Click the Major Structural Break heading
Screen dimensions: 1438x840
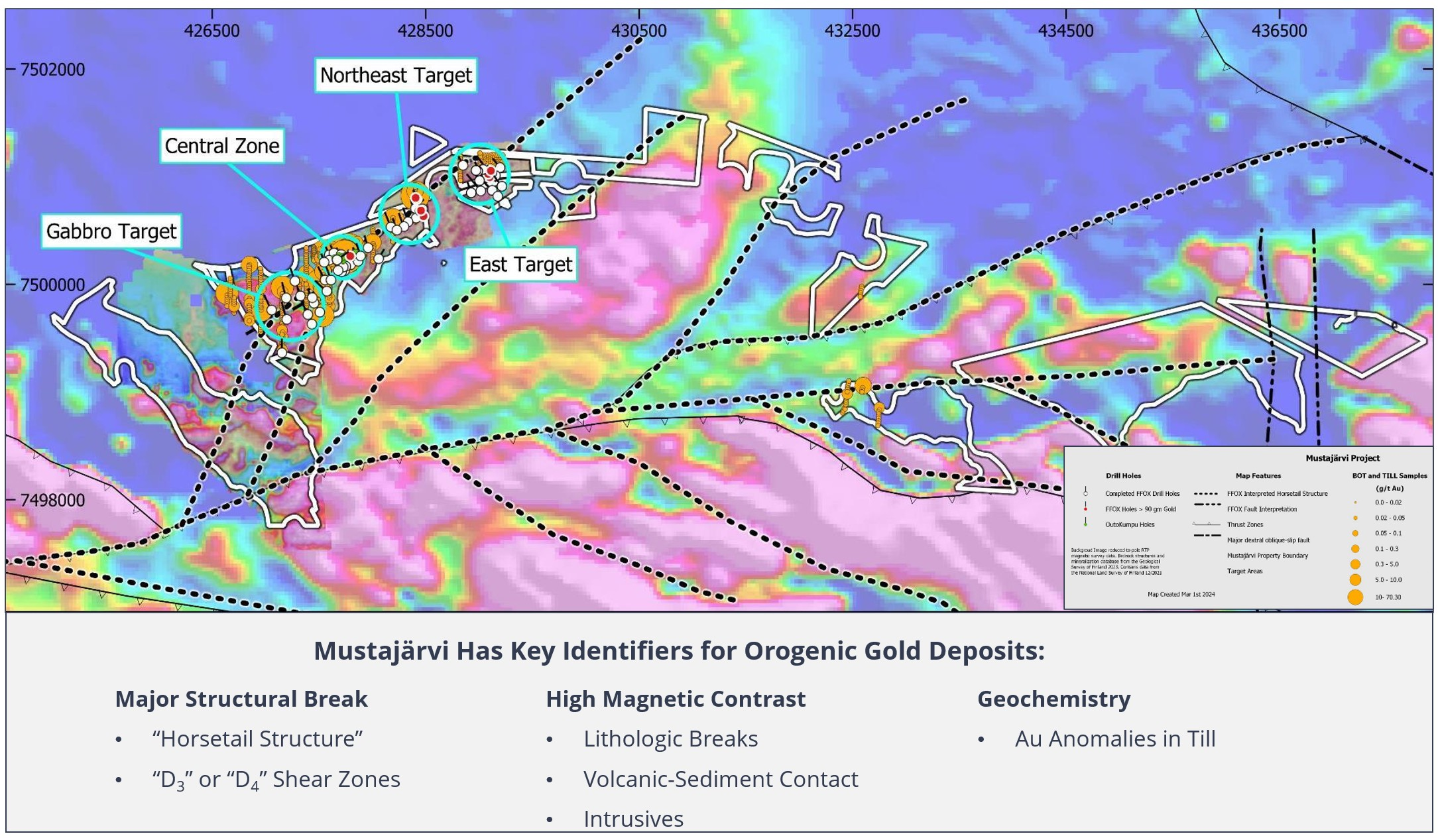[241, 699]
